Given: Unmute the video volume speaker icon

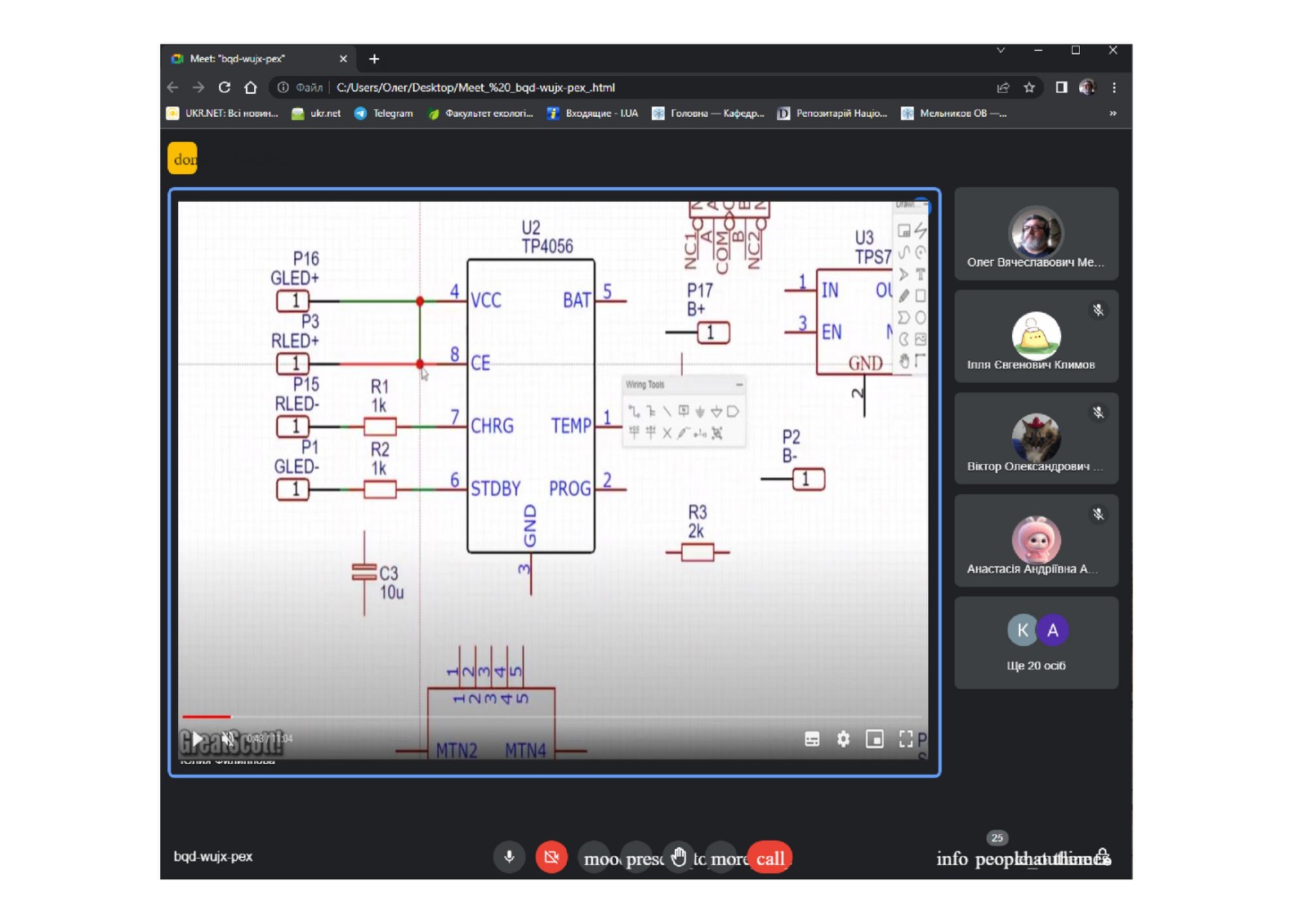Looking at the screenshot, I should pos(228,739).
